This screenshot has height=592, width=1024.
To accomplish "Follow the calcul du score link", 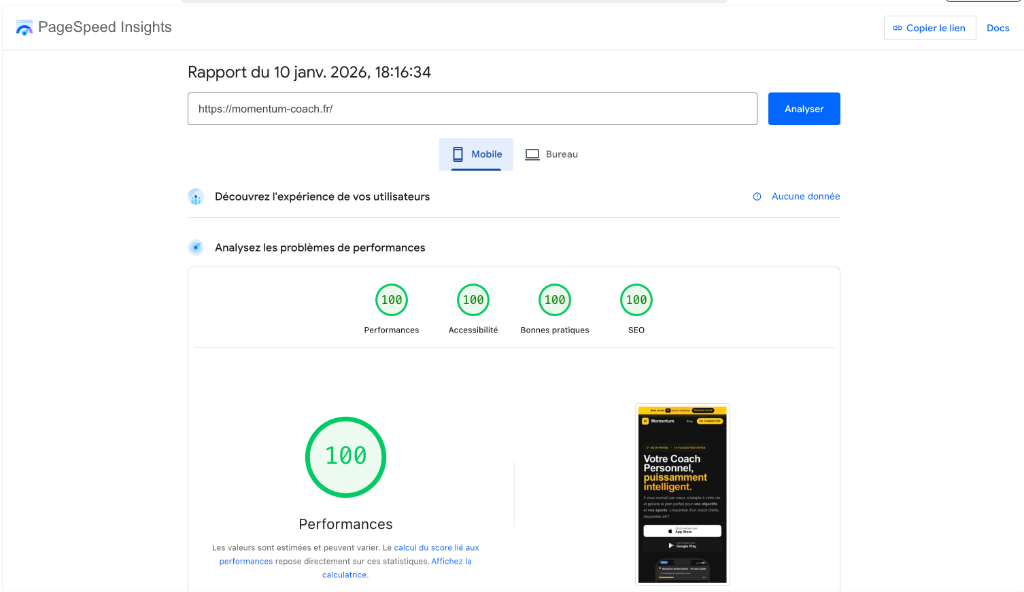I will [x=436, y=548].
